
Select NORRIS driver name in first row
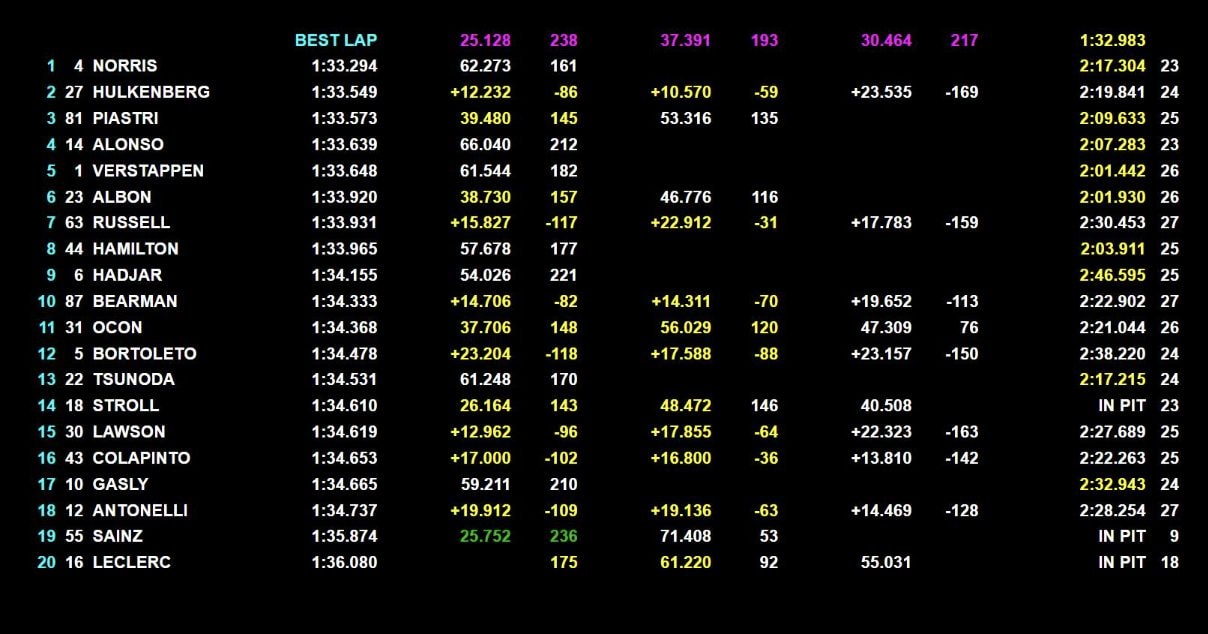(127, 67)
